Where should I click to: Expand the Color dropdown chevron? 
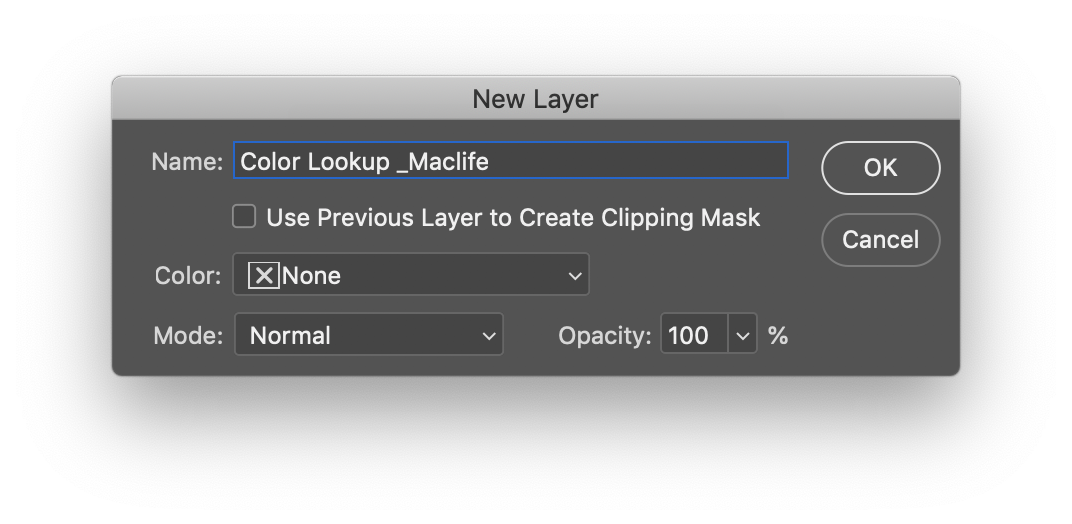click(x=575, y=276)
